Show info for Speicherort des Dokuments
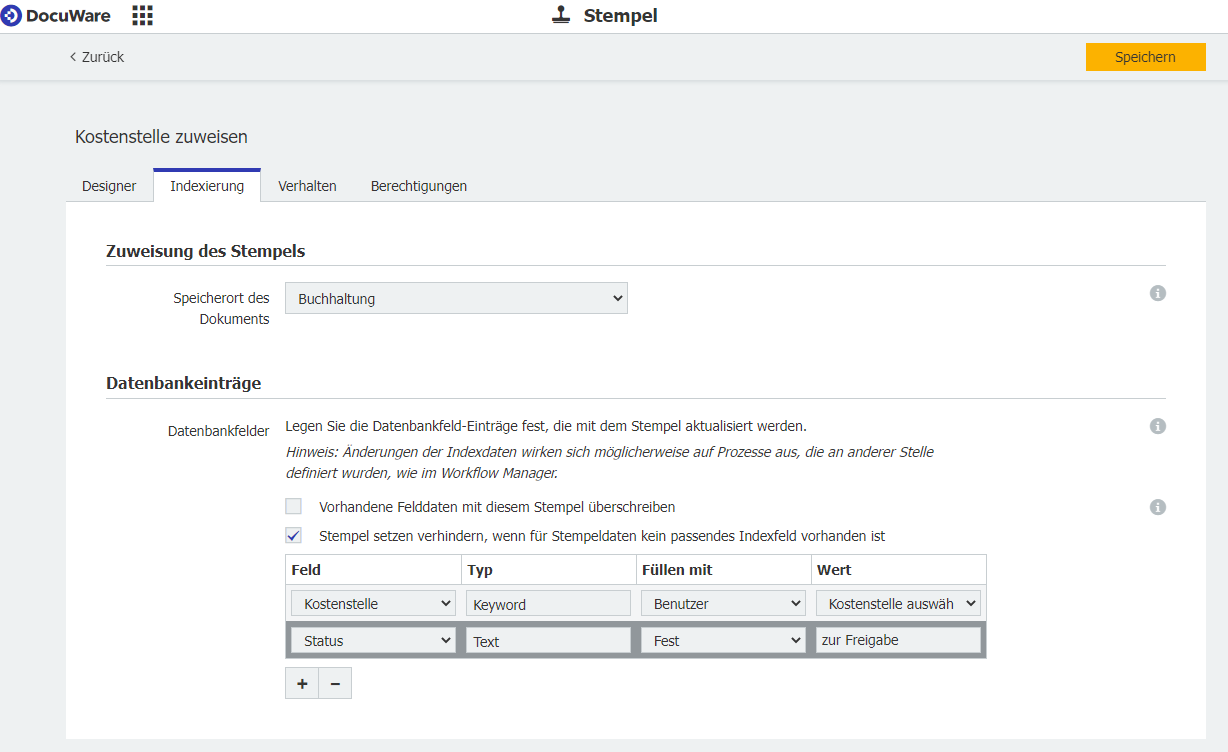 (x=1158, y=293)
